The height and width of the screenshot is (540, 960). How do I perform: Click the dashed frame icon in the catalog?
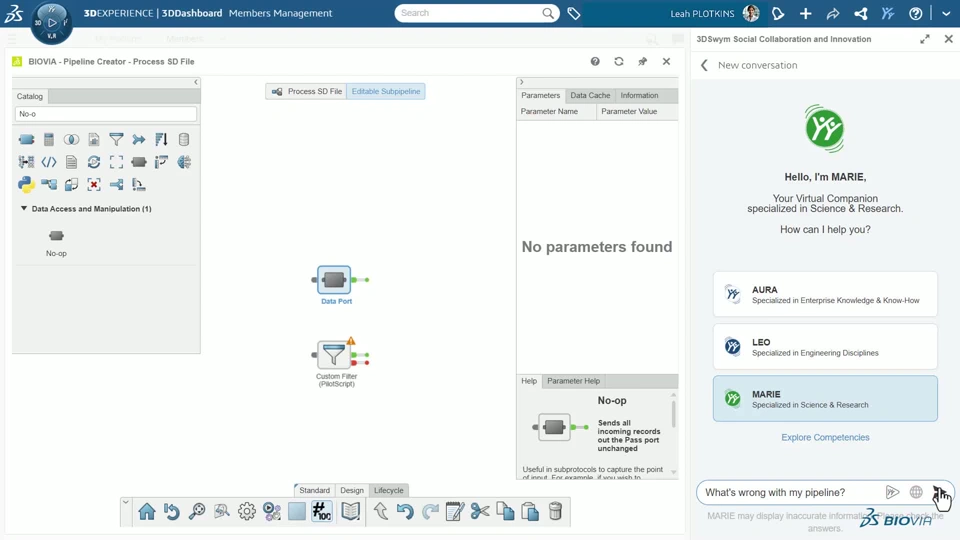pyautogui.click(x=116, y=162)
